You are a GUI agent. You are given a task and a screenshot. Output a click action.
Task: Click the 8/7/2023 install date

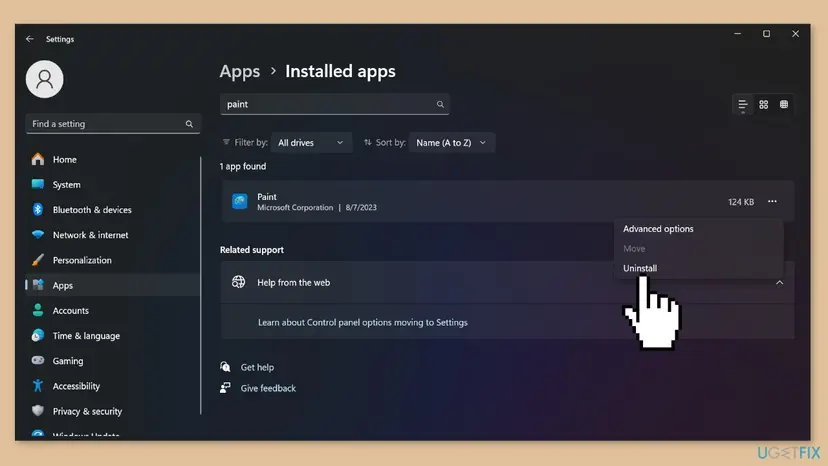pos(361,208)
